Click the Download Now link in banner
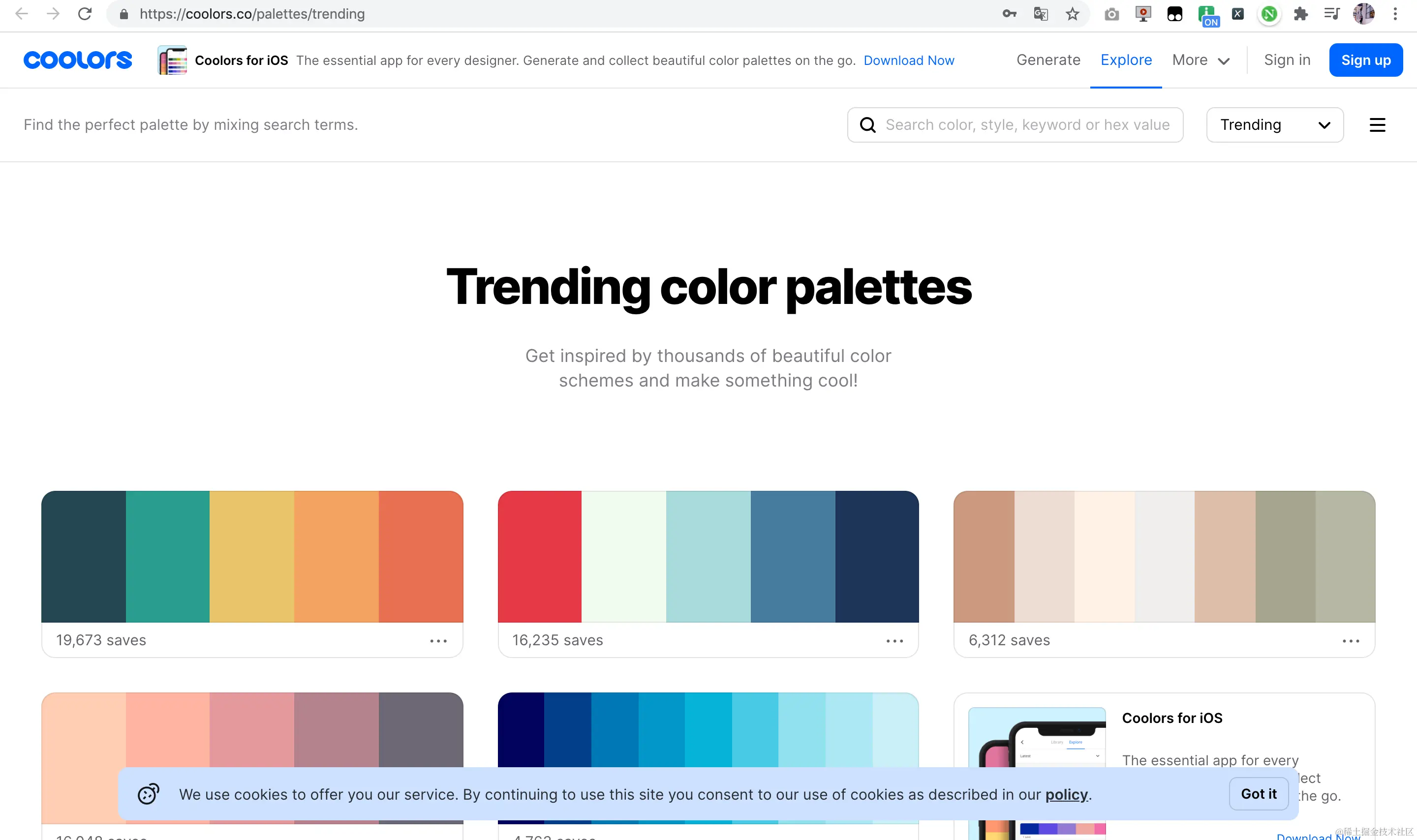This screenshot has width=1417, height=840. (x=909, y=60)
